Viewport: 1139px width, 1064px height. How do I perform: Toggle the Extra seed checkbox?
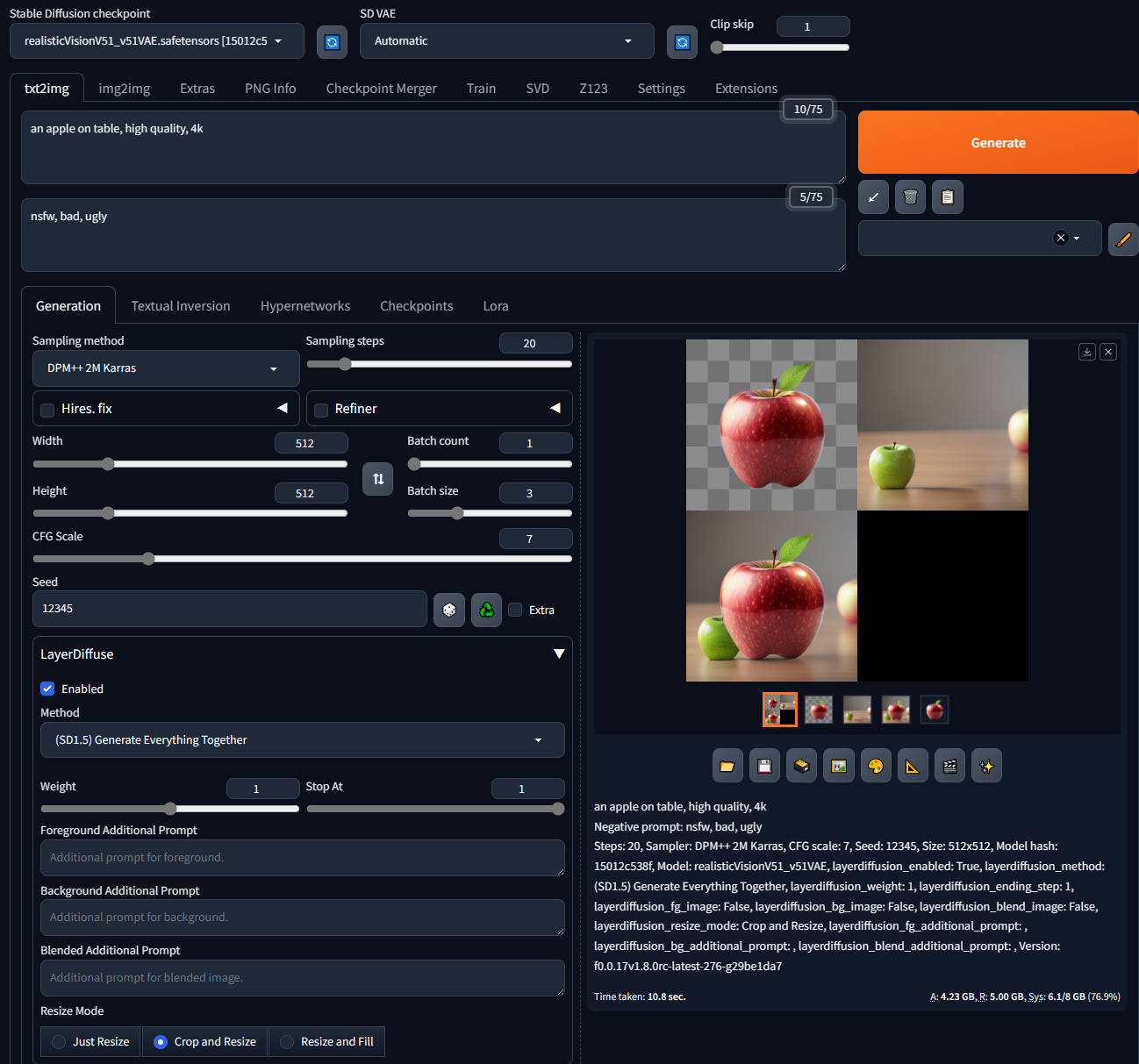[515, 610]
